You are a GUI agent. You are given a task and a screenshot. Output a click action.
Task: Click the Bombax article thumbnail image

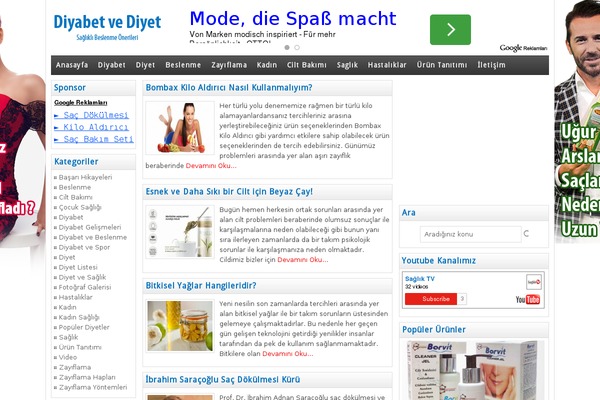(x=180, y=128)
